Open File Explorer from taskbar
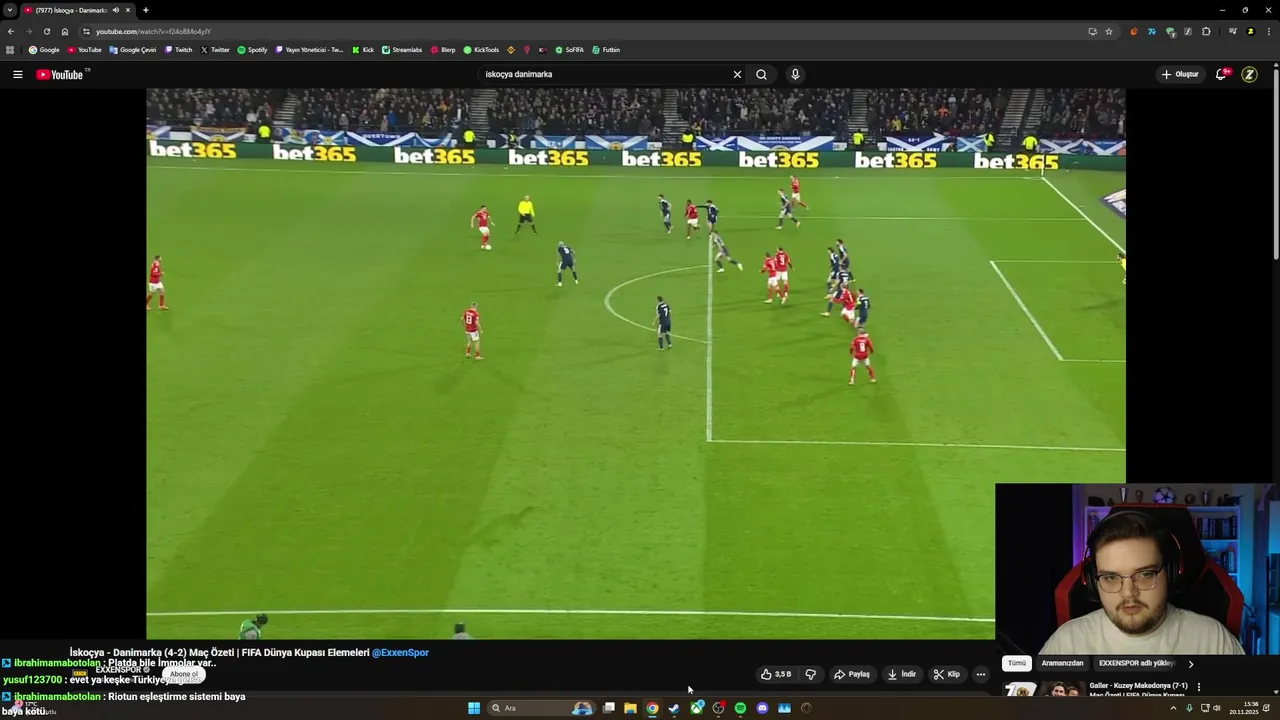The width and height of the screenshot is (1280, 720). click(x=630, y=708)
